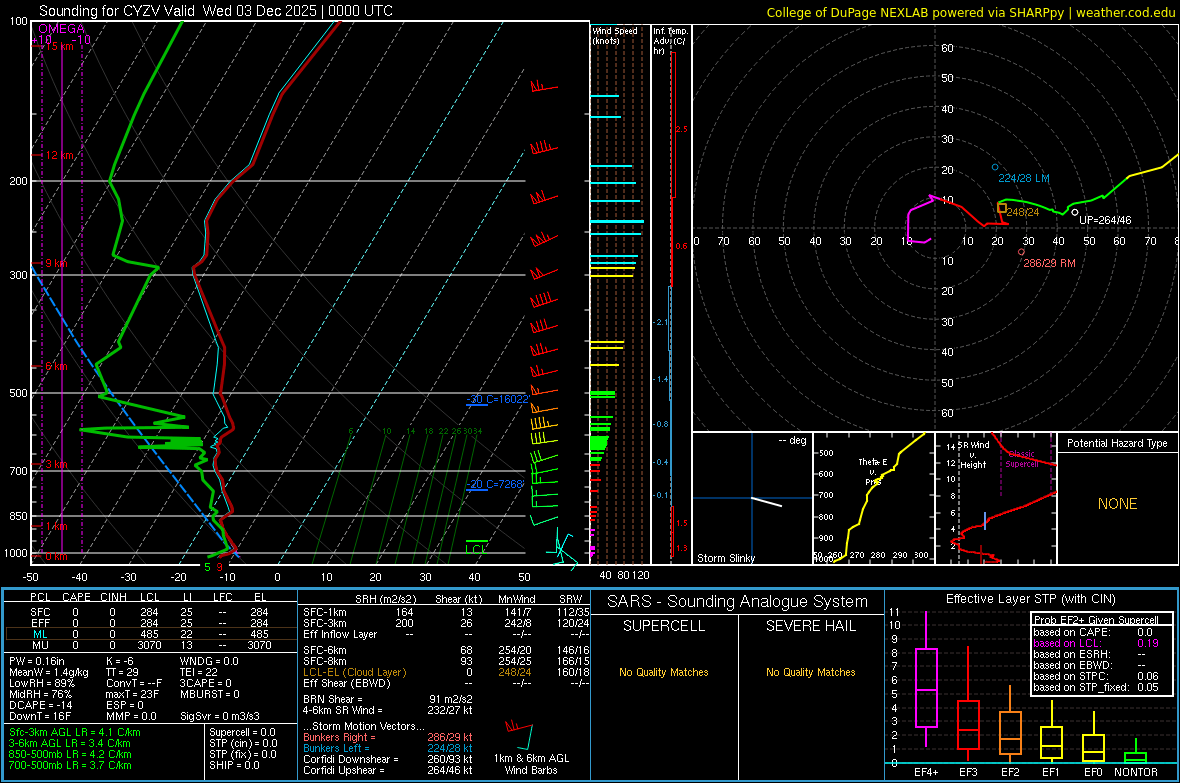Viewport: 1180px width, 783px height.
Task: Click the '286/29 RM' hodograph label
Action: (x=1049, y=264)
